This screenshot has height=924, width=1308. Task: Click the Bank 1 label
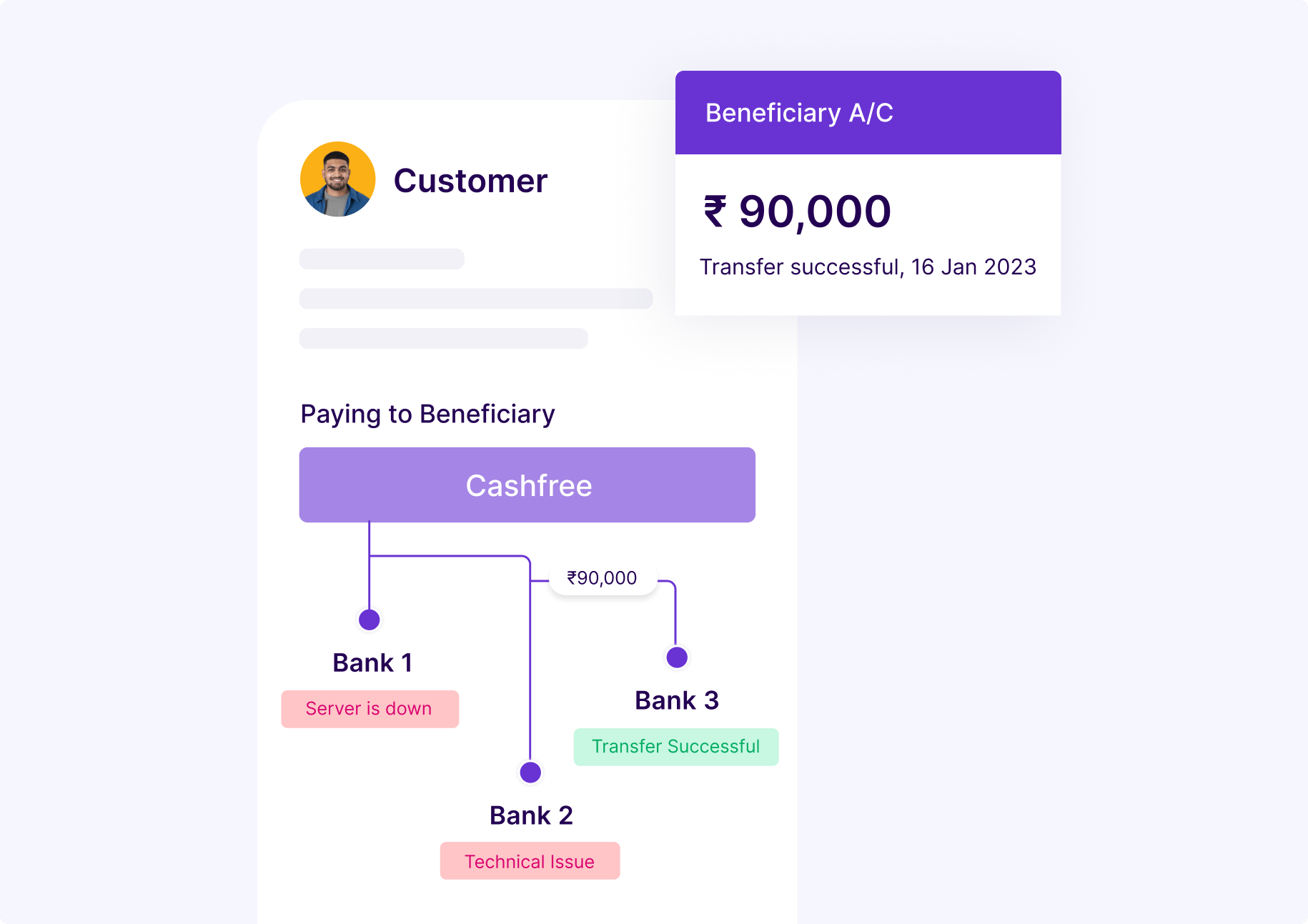click(x=372, y=663)
